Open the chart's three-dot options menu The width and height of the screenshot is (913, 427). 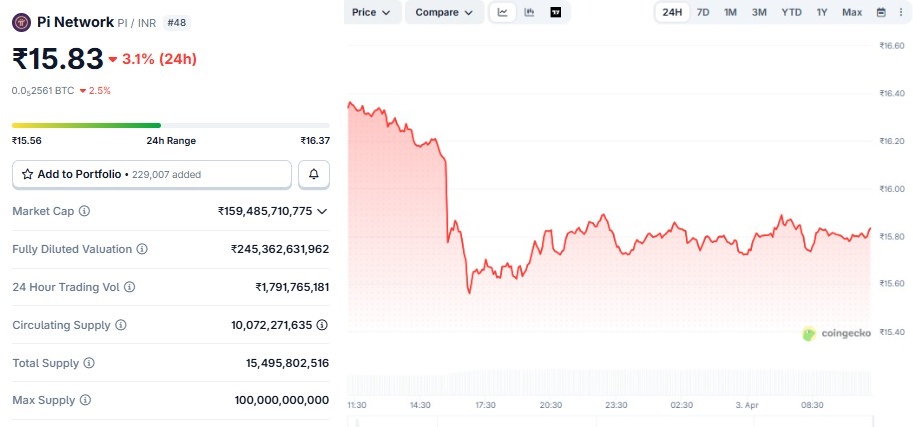pyautogui.click(x=901, y=12)
